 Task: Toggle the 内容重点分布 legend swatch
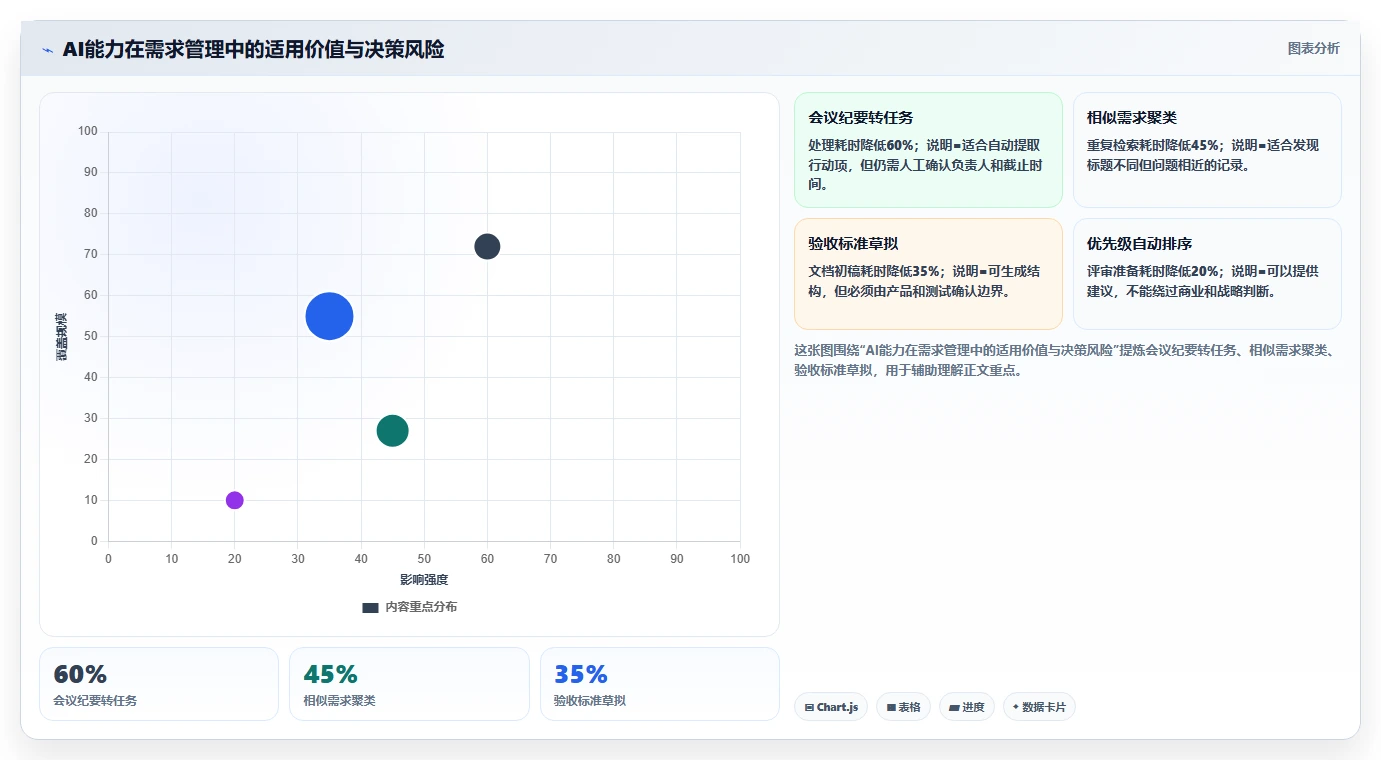click(370, 607)
